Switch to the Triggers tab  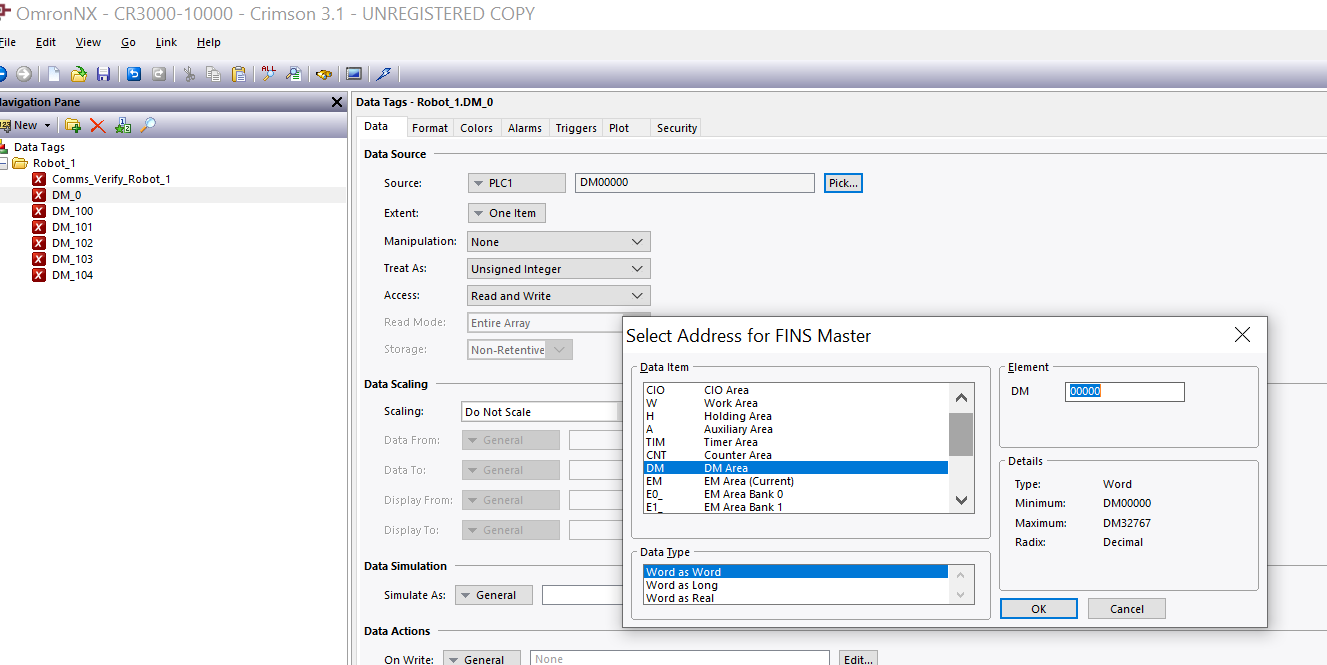point(576,128)
